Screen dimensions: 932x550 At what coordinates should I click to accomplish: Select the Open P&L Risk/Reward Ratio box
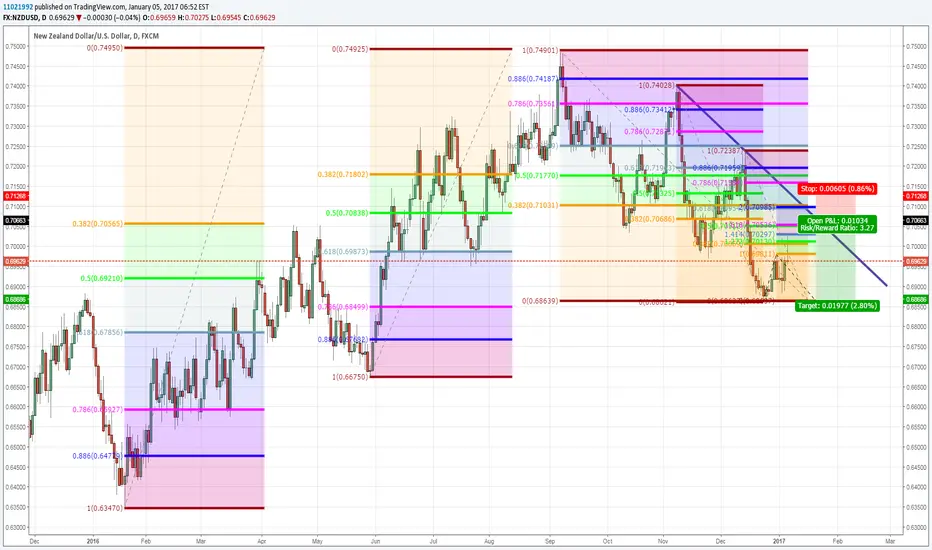click(x=837, y=224)
